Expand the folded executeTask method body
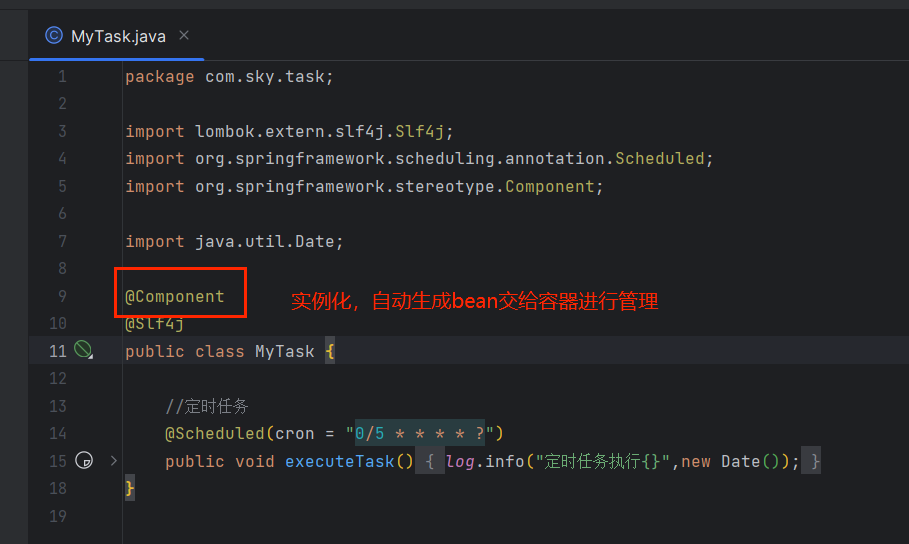This screenshot has height=544, width=909. click(x=114, y=461)
